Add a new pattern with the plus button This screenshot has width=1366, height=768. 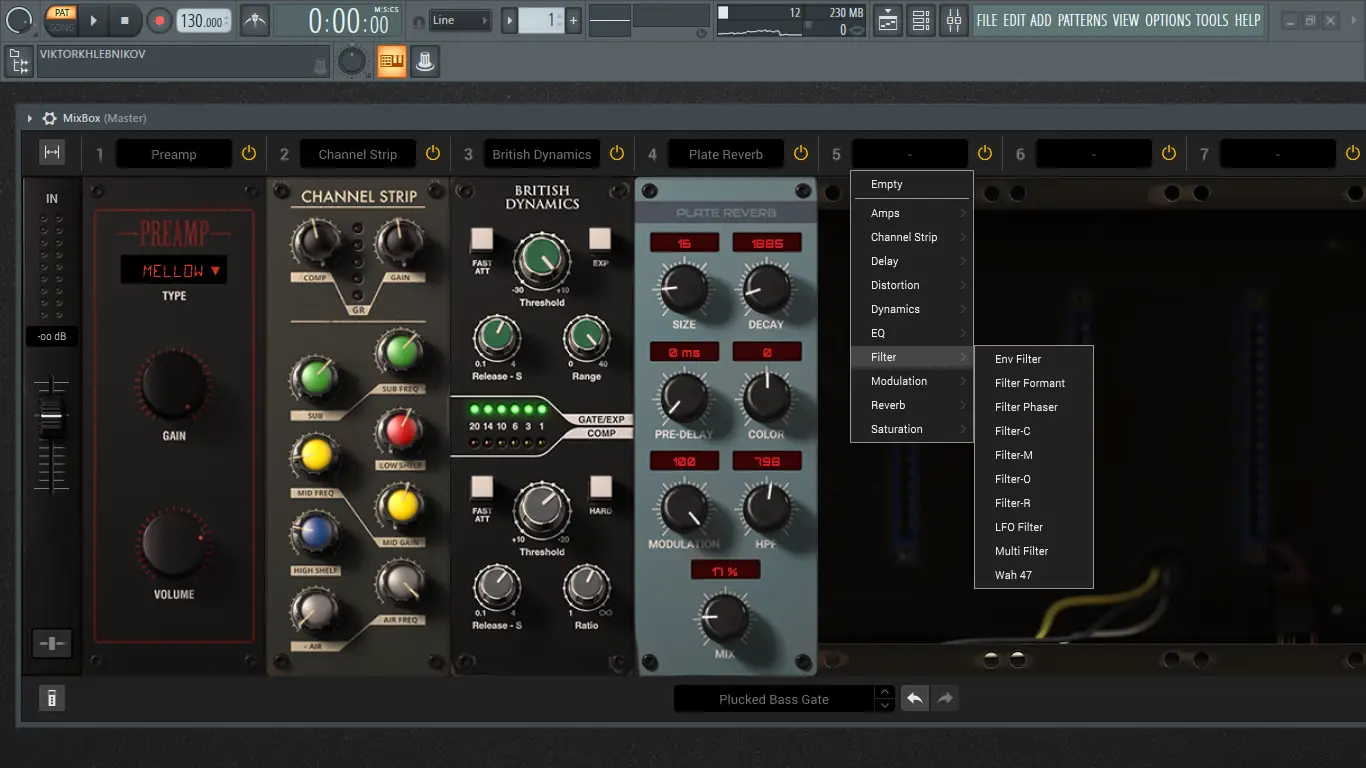573,20
